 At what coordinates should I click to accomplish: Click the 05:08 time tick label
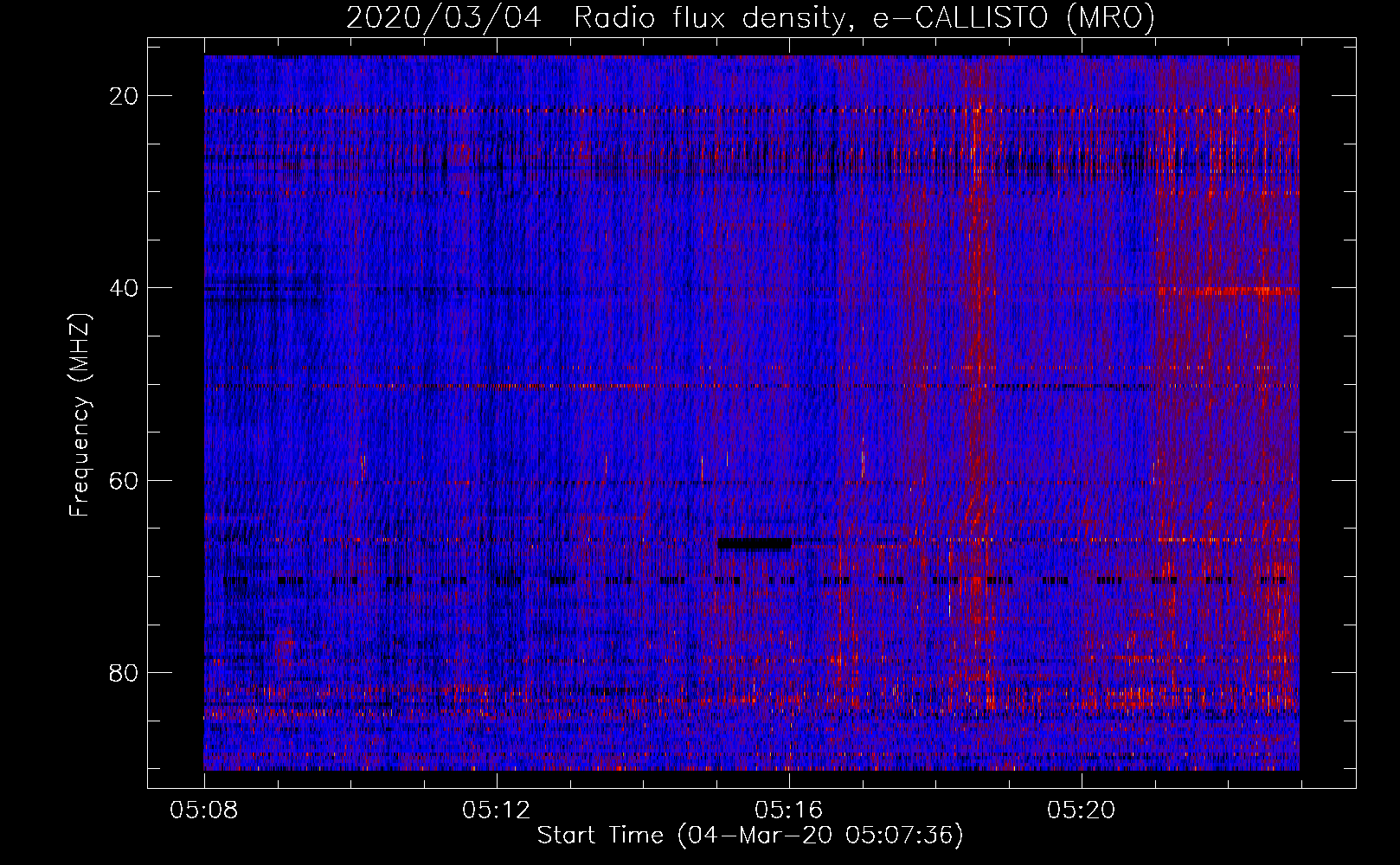(203, 811)
